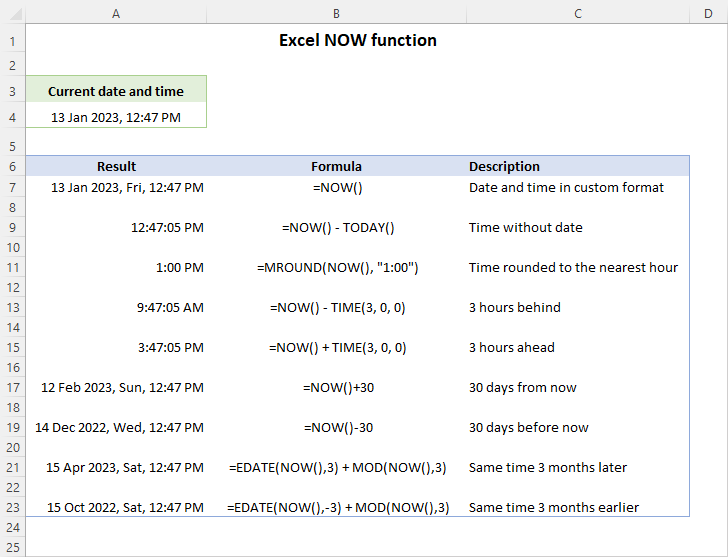Click the 'Description' column heading
728x557 pixels.
[578, 167]
